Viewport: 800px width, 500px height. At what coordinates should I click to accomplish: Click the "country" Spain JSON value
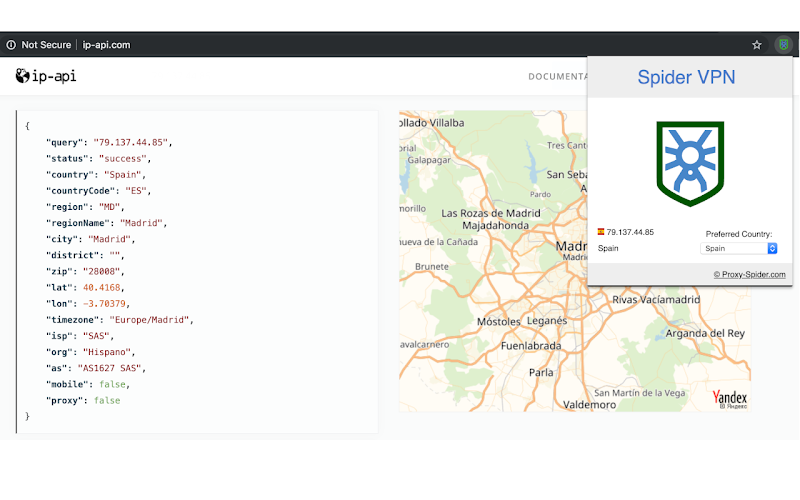tap(122, 174)
